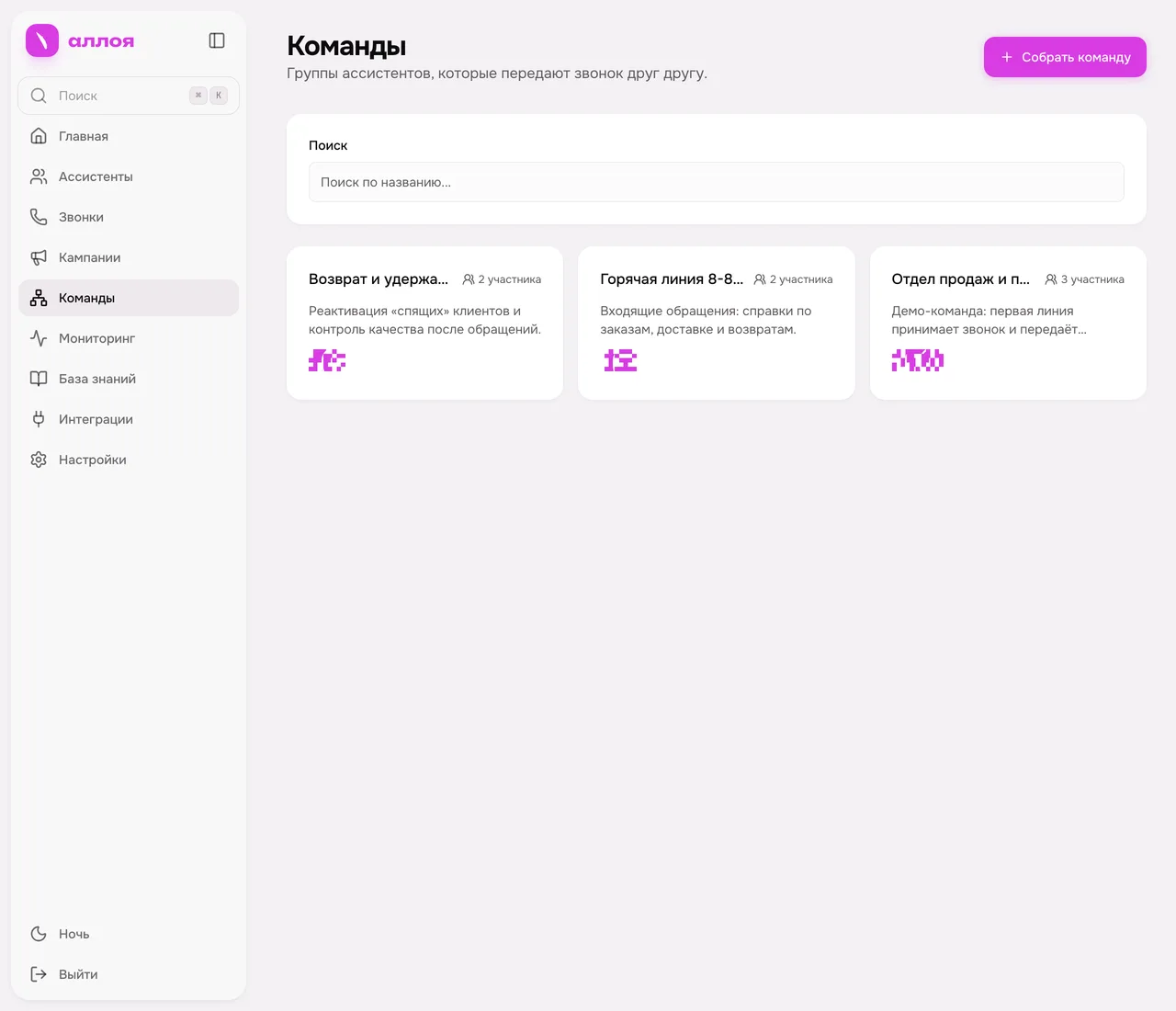Collapse the sidebar panel icon

coord(217,40)
